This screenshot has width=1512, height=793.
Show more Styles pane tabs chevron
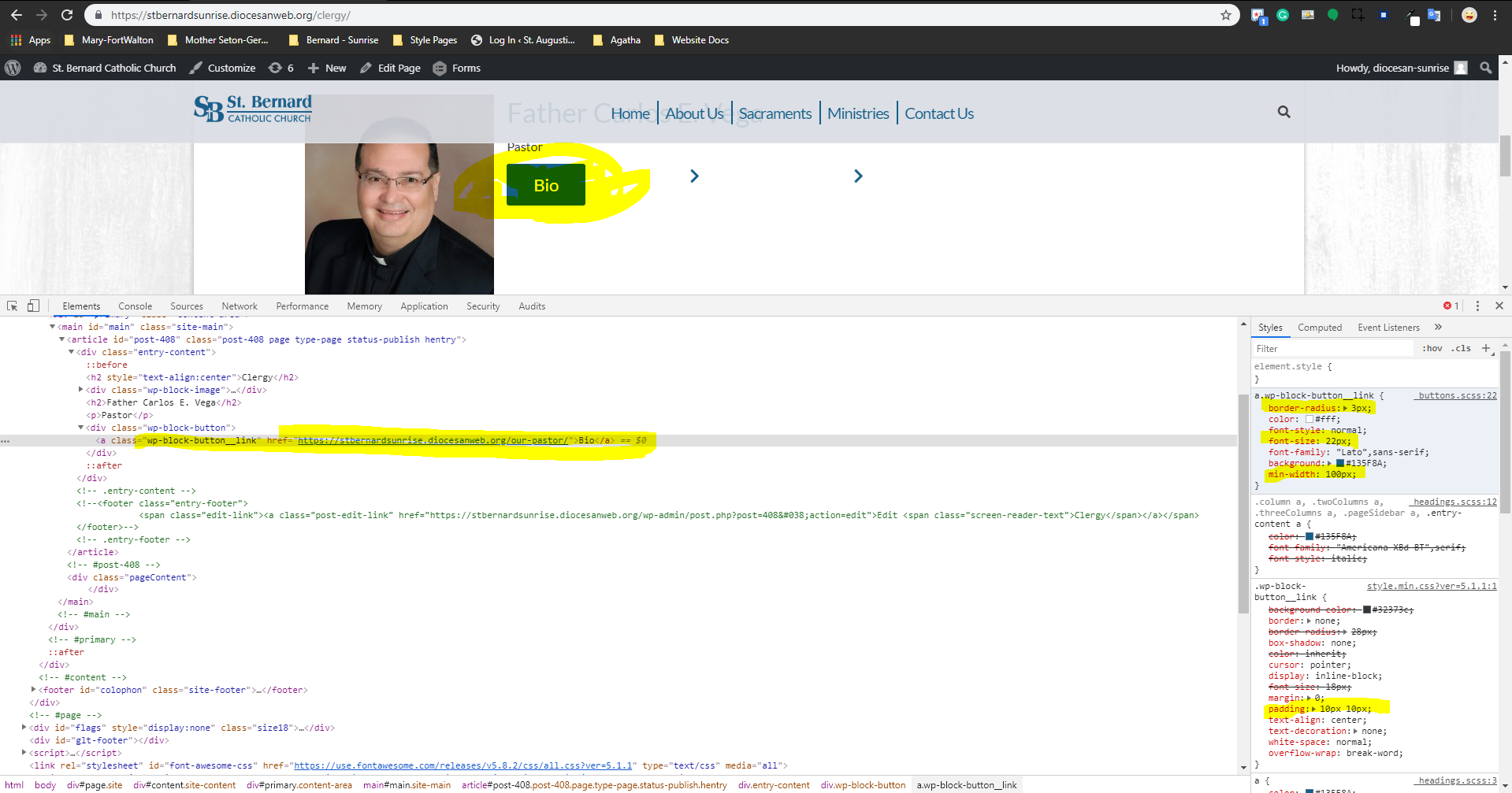click(x=1438, y=328)
